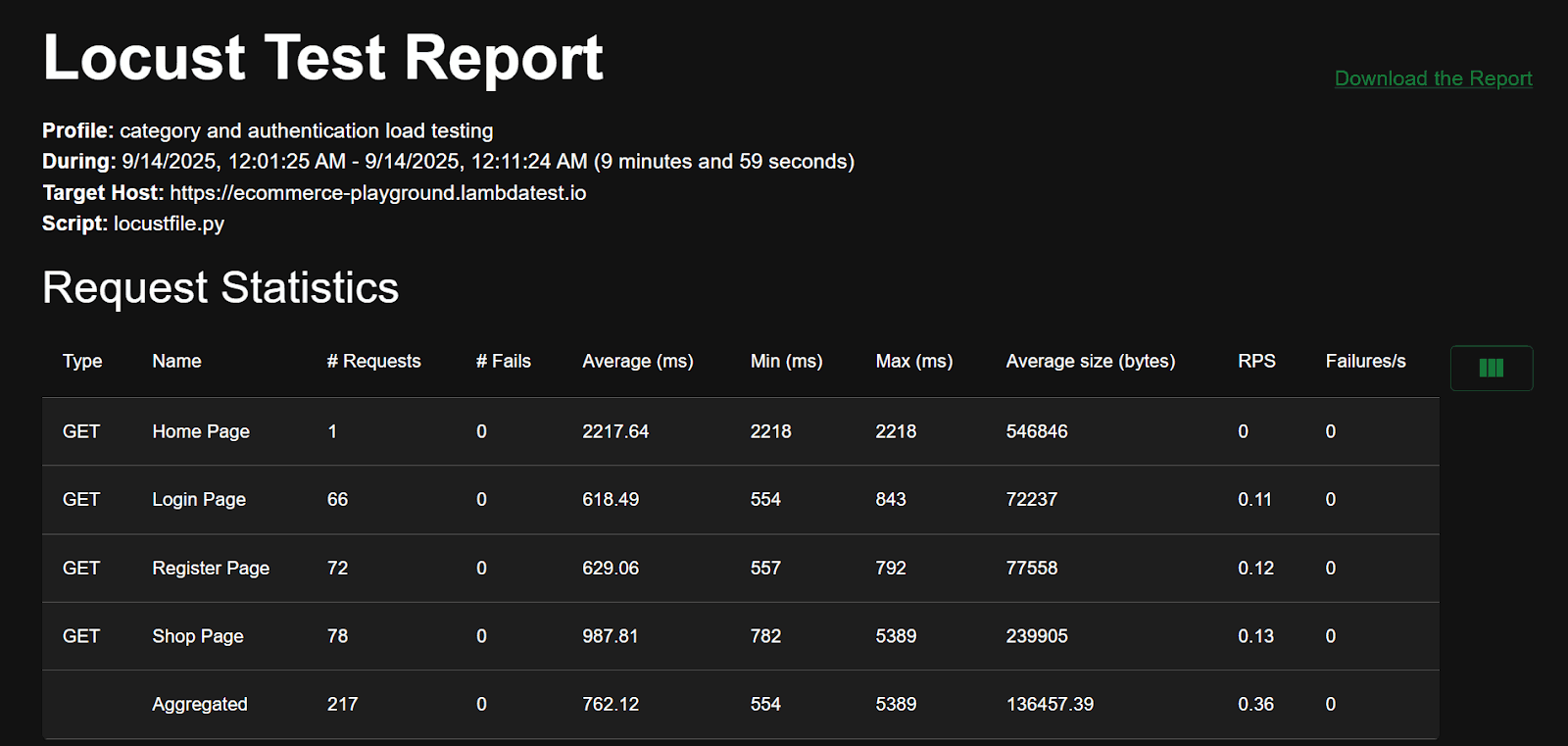Sort by # Requests column header
Screen dimensions: 1568x746
coord(373,361)
